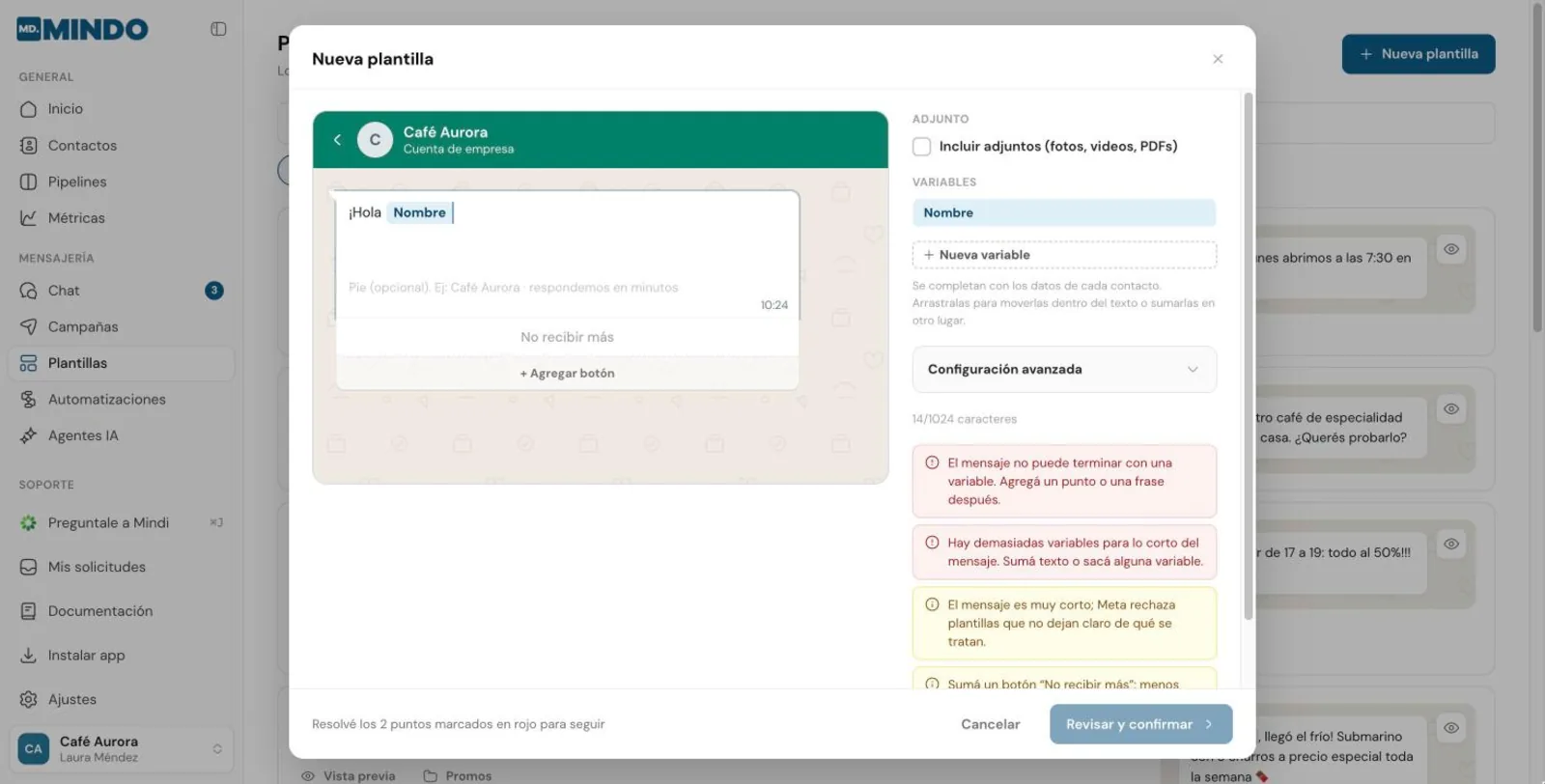Select the Nombre variable in Variables list
The image size is (1545, 784).
(1064, 212)
